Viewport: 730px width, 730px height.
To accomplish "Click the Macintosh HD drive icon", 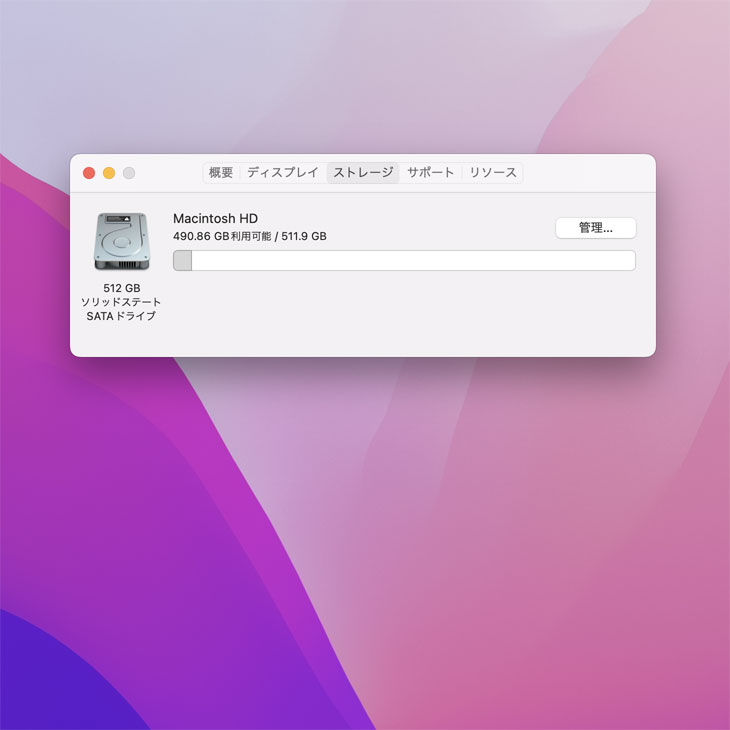I will point(120,241).
